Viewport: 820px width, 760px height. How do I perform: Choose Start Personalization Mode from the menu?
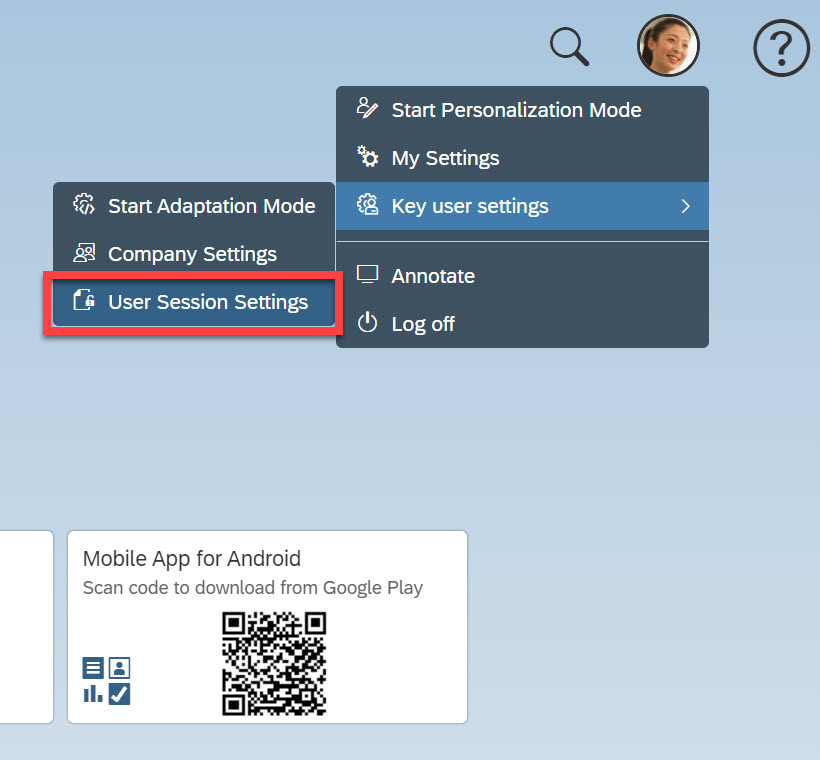[x=522, y=110]
